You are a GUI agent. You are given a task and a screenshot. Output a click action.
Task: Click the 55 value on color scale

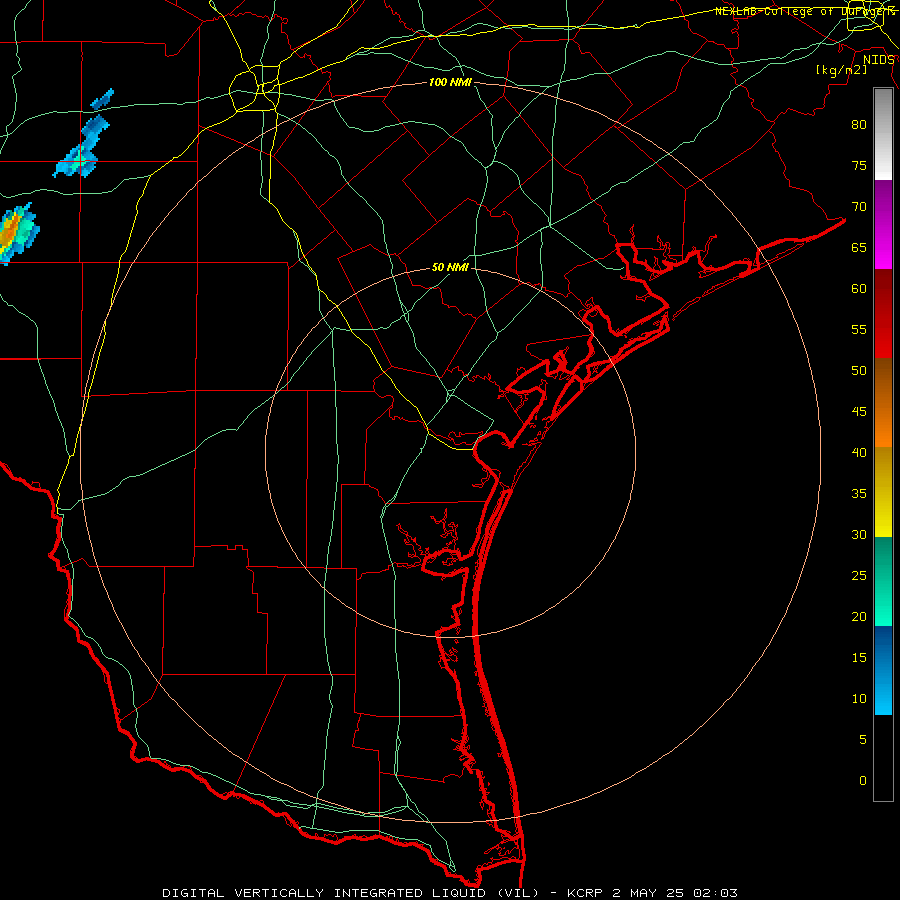859,329
